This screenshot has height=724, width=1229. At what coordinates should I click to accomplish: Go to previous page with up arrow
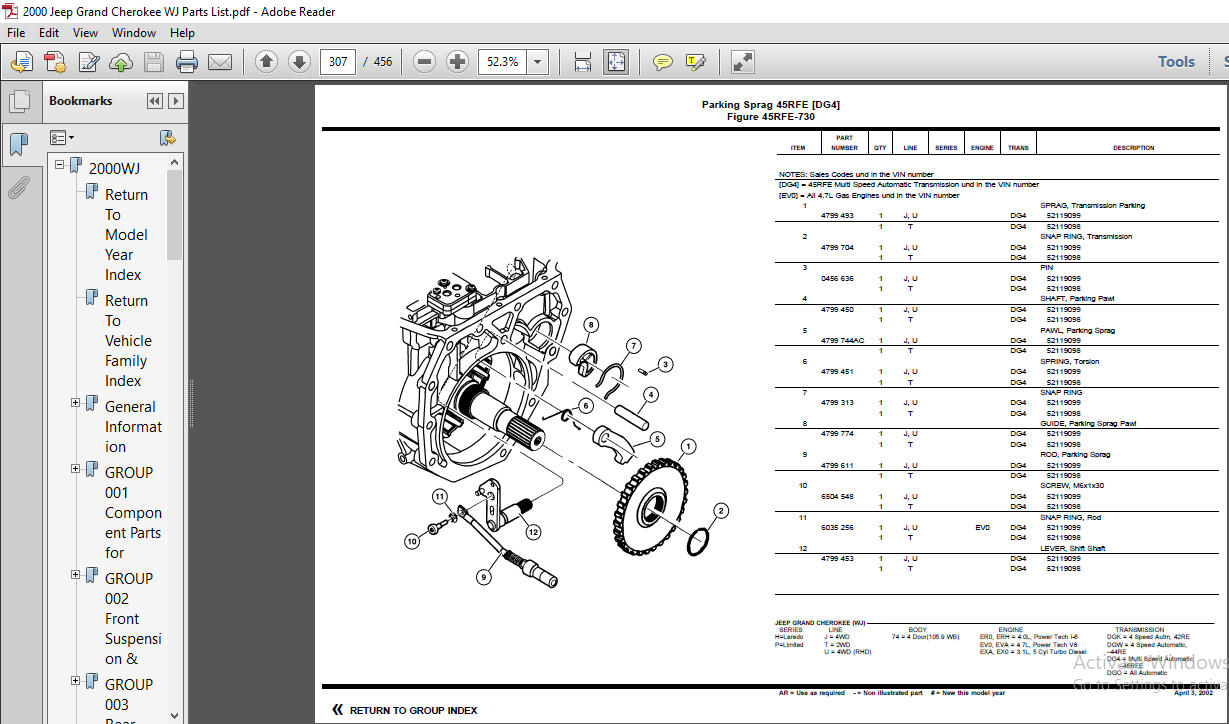click(x=266, y=62)
